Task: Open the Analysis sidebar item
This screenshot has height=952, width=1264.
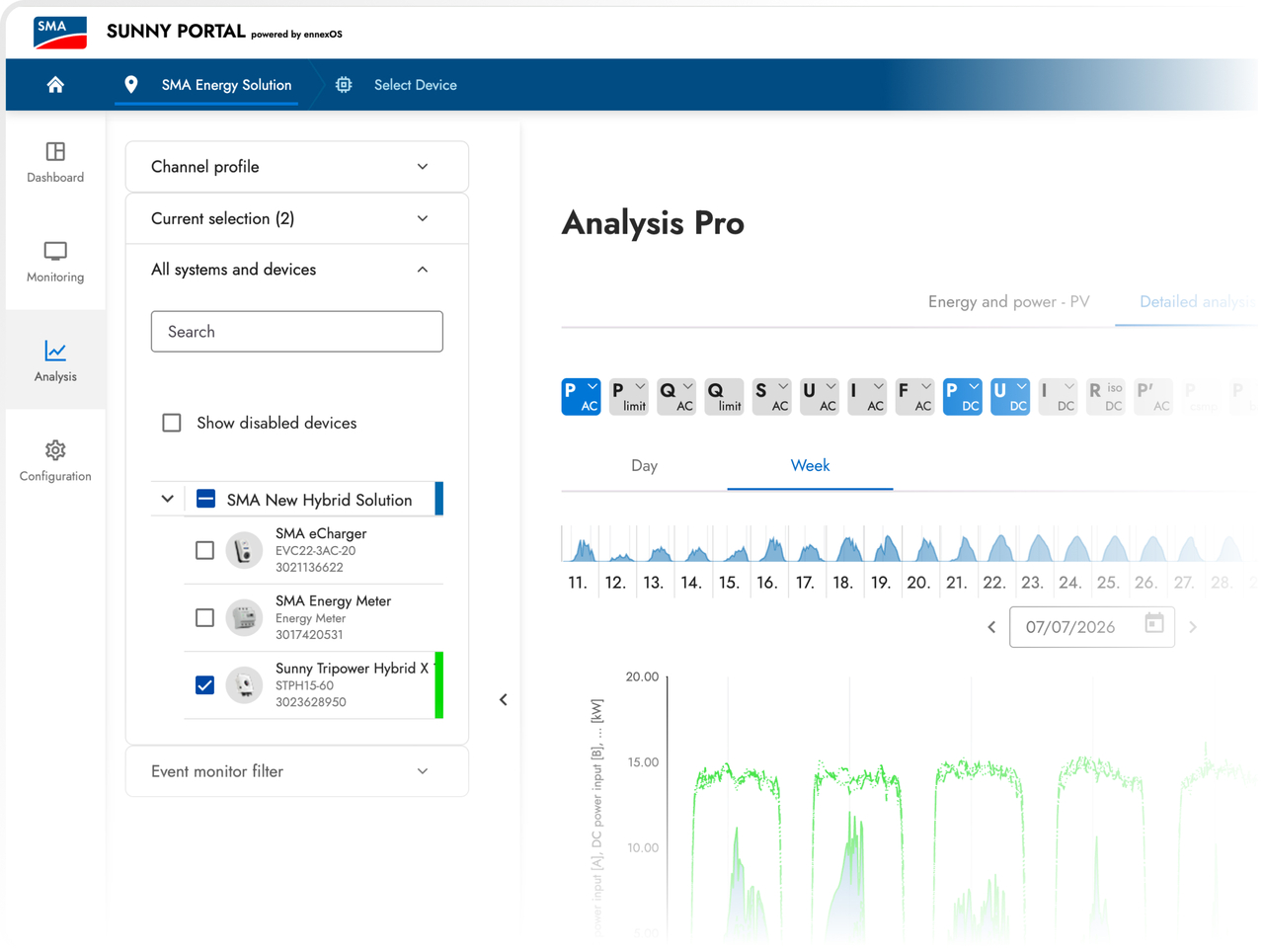Action: point(55,360)
